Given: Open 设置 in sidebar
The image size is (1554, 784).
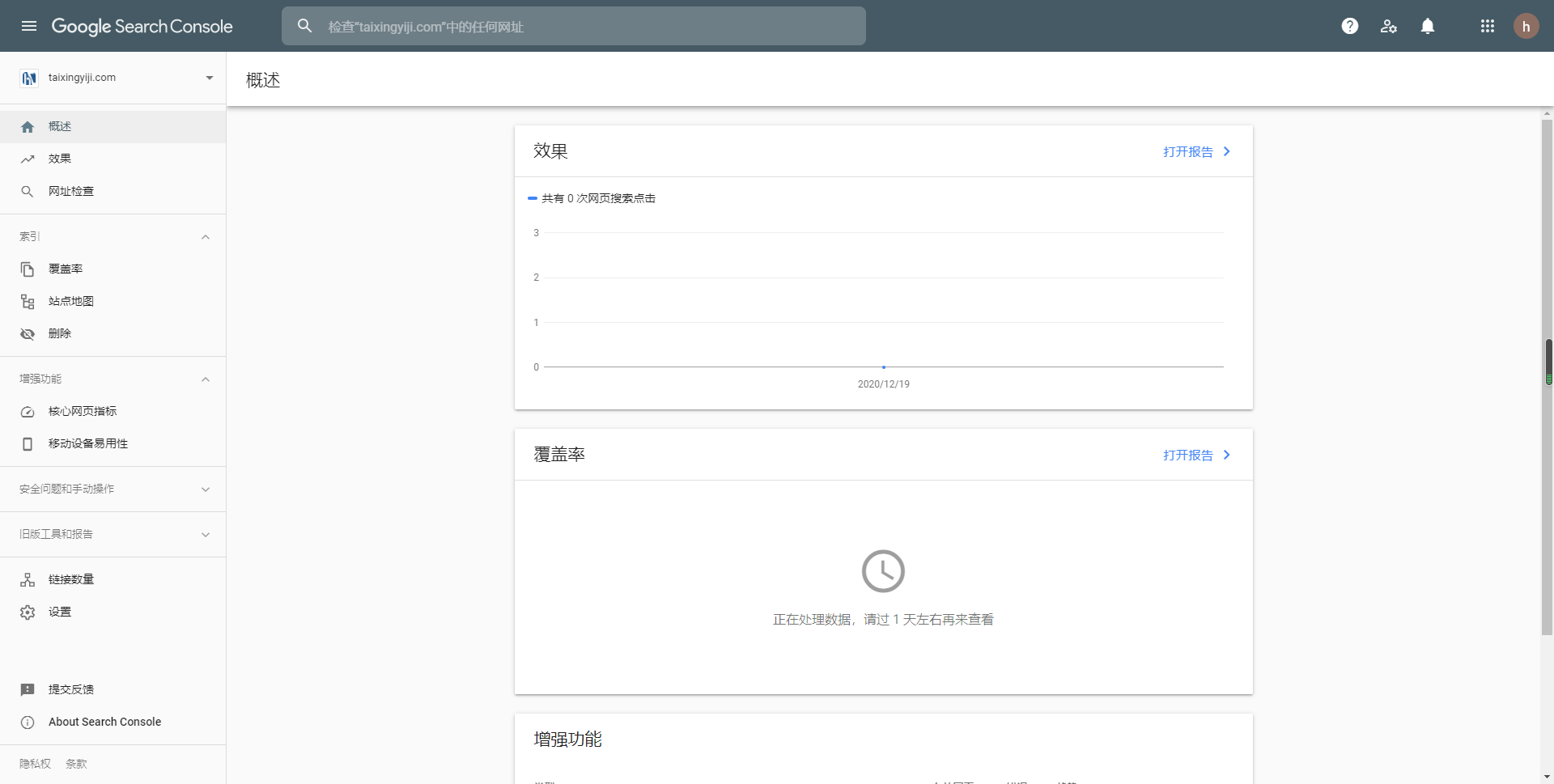Looking at the screenshot, I should [x=113, y=612].
